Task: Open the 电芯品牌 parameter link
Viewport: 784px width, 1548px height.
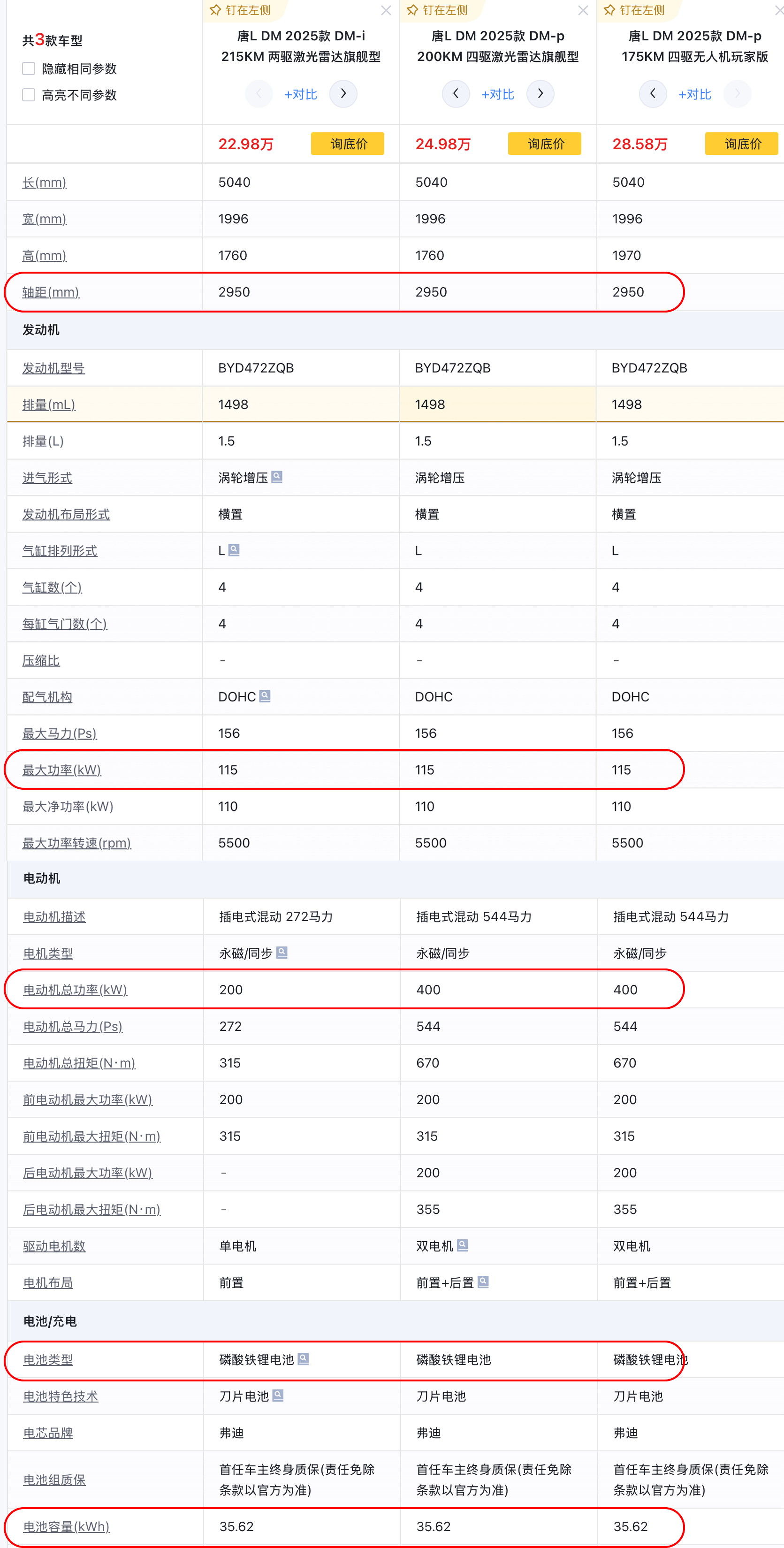Action: point(48,1433)
